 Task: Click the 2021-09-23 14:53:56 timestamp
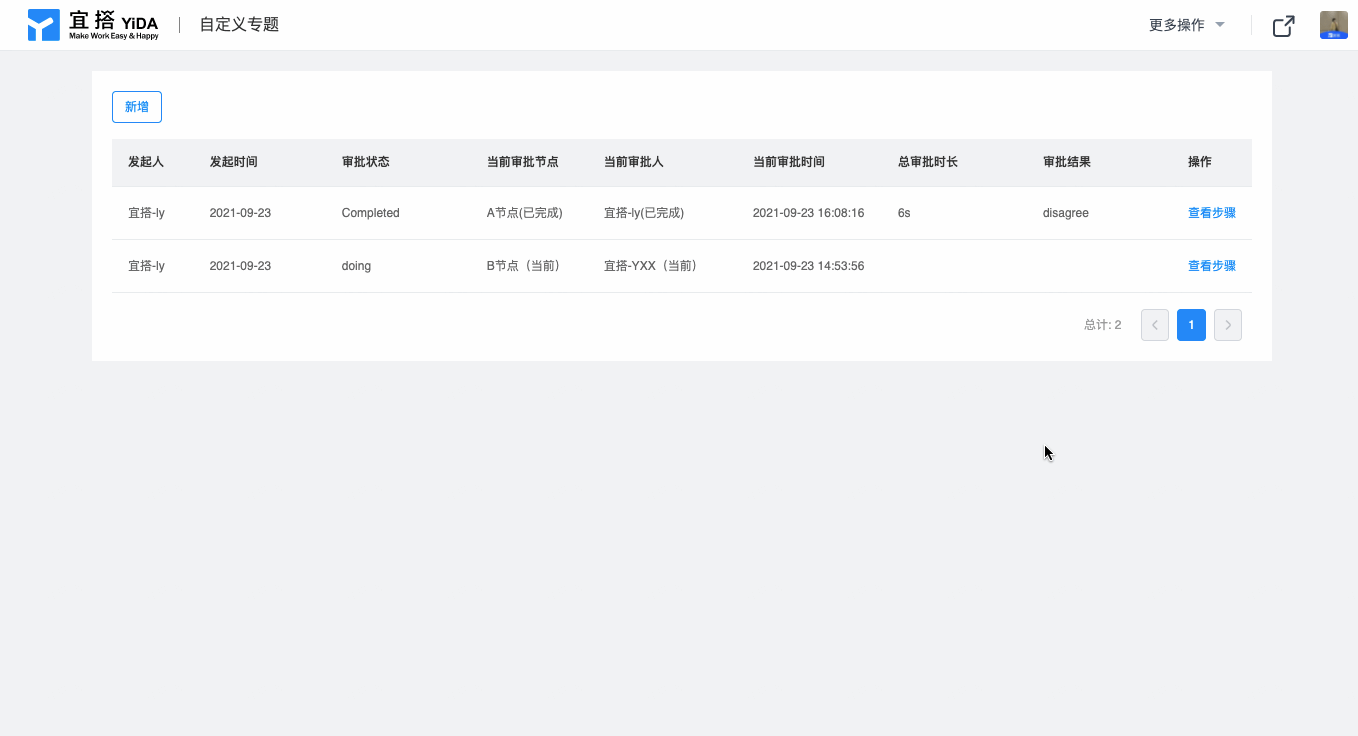[x=808, y=266]
